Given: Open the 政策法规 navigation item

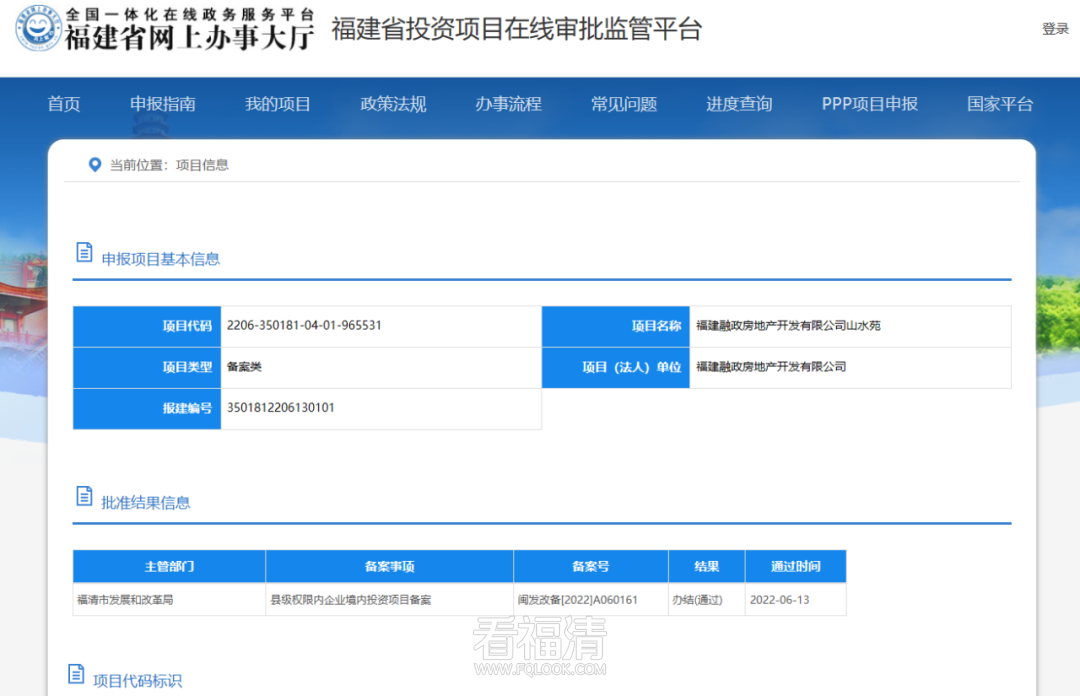Looking at the screenshot, I should [x=393, y=104].
